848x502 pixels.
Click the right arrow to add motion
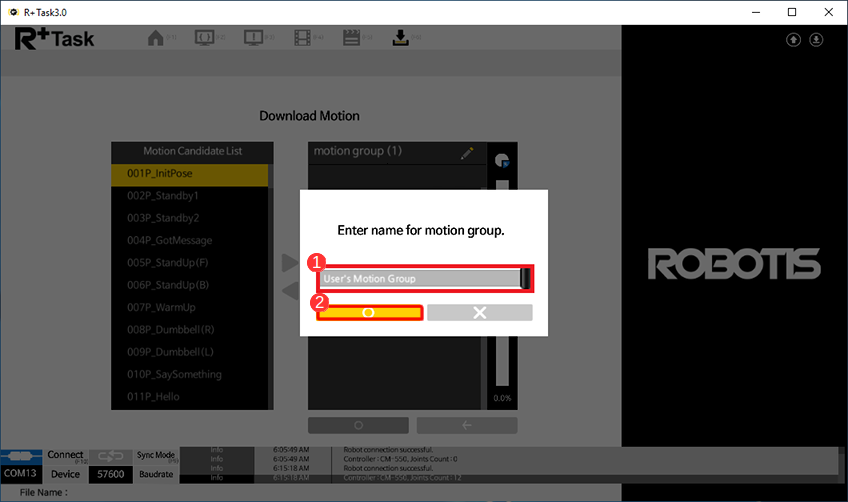pyautogui.click(x=289, y=263)
